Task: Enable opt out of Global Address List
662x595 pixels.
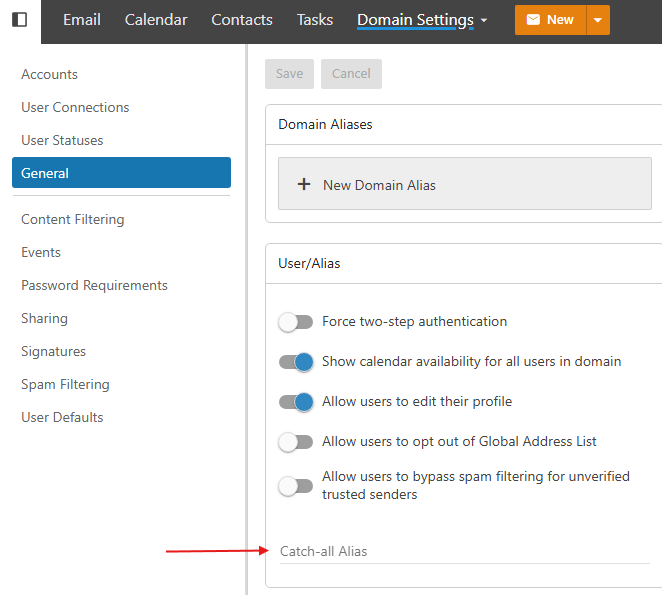Action: [295, 442]
